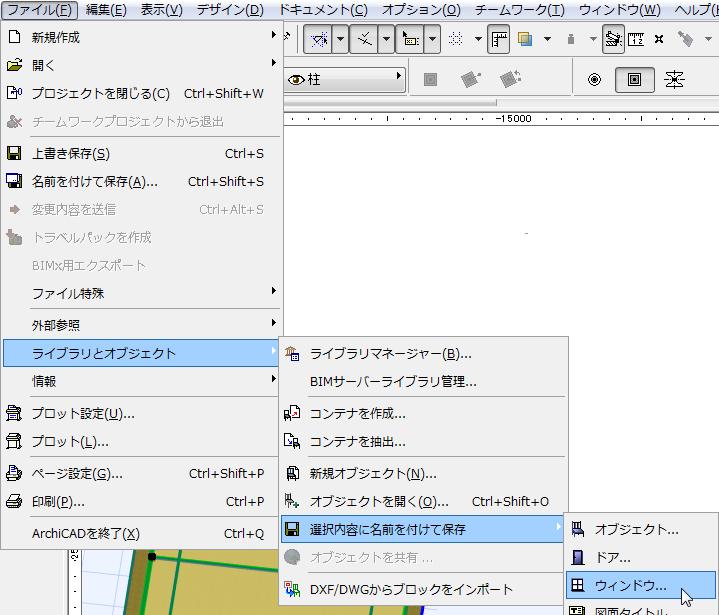Viewport: 719px width, 615px height.
Task: Quit via ArchiCADを終了
Action: pos(141,533)
